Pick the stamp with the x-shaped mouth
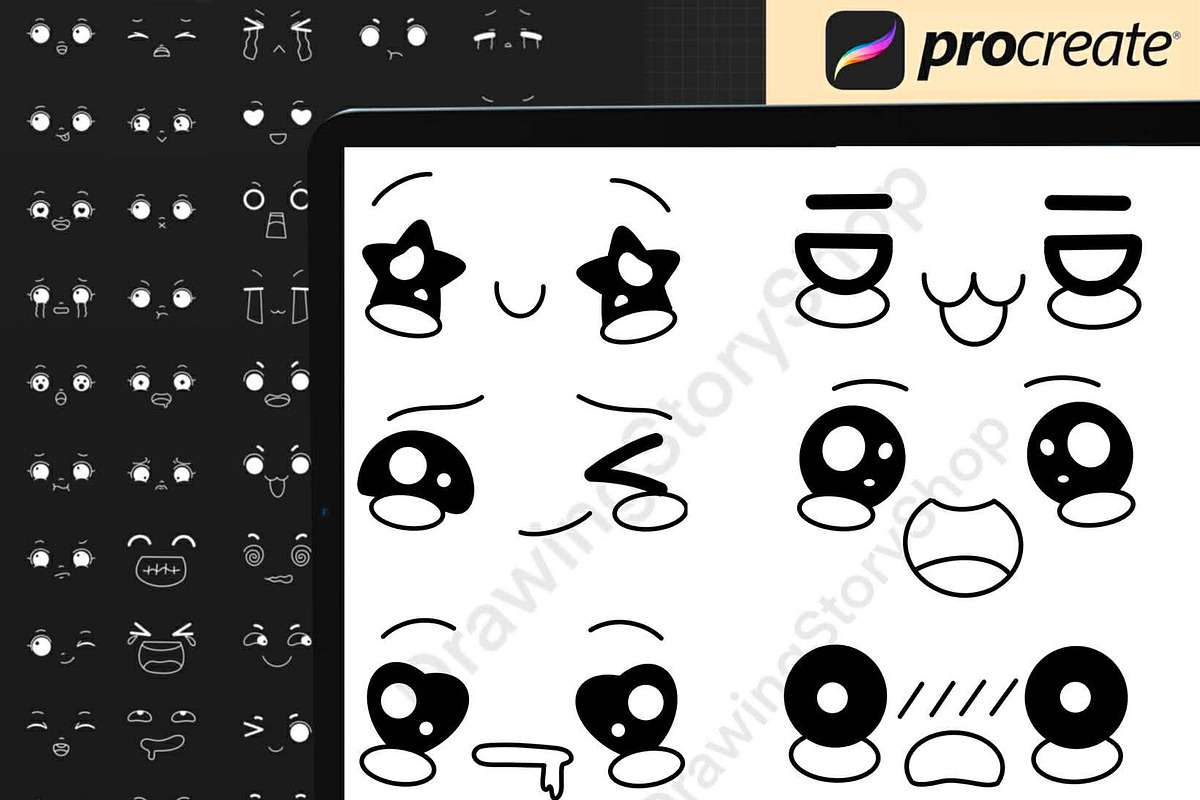Screen dimensions: 1200x800 (160, 210)
